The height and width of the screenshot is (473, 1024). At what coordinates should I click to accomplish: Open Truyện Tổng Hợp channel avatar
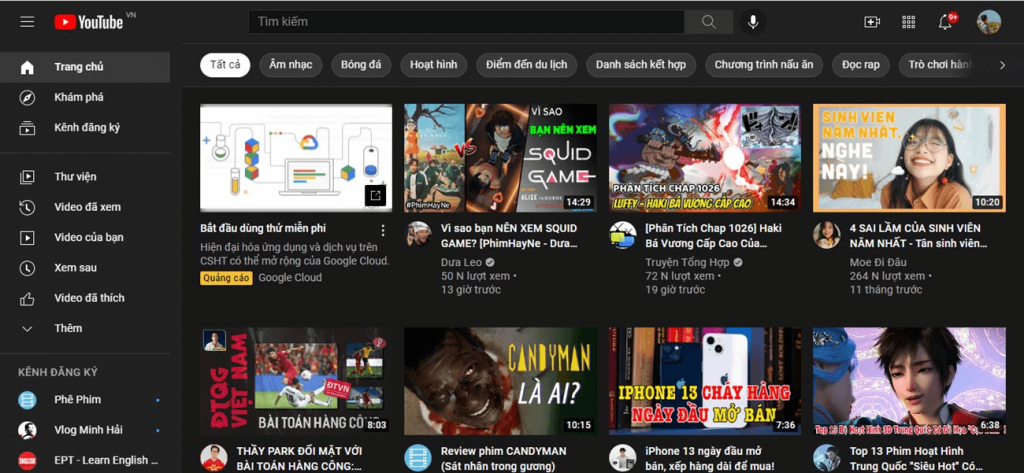622,234
